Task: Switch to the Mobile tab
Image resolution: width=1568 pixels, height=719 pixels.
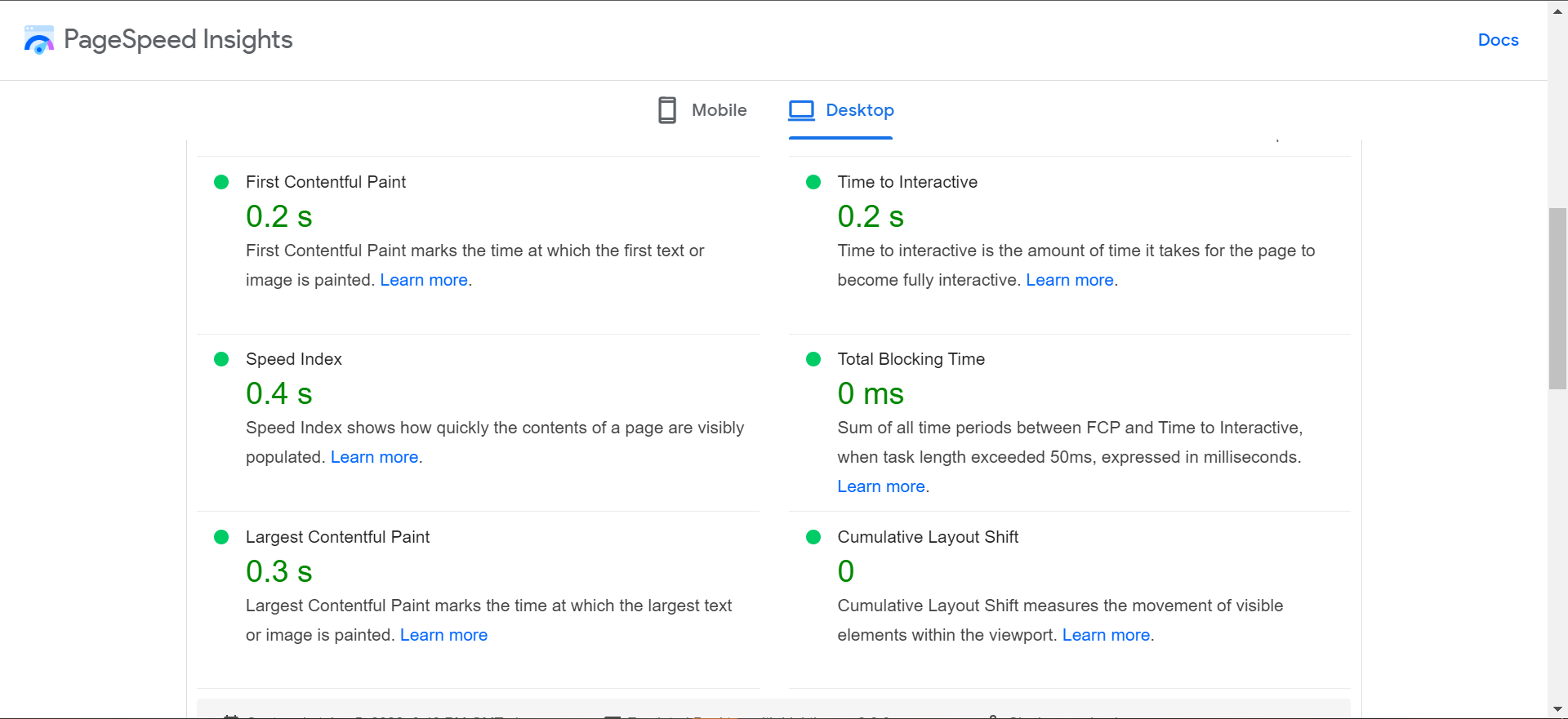Action: (702, 110)
